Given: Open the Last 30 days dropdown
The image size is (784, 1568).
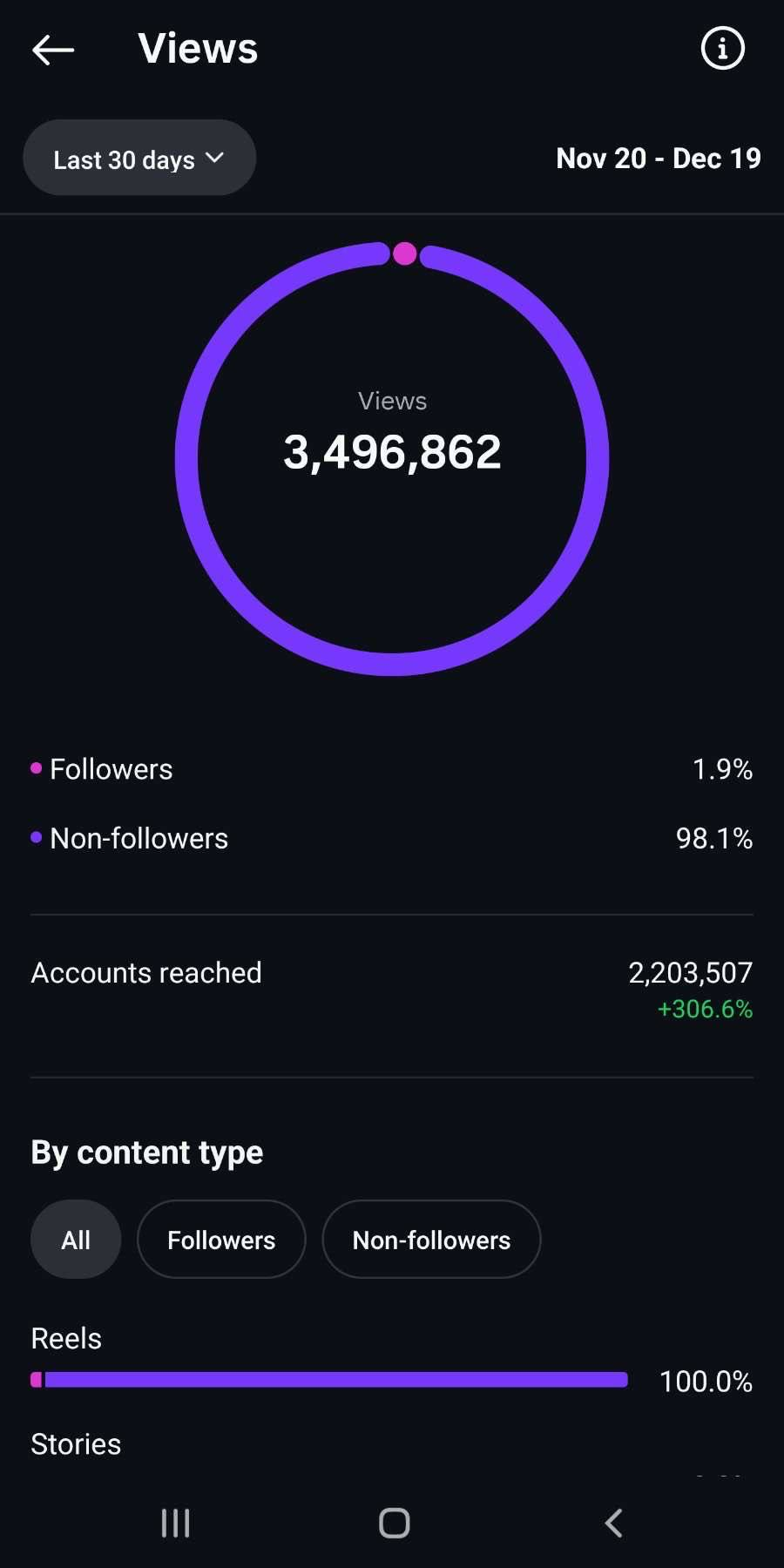Looking at the screenshot, I should 125,159.
